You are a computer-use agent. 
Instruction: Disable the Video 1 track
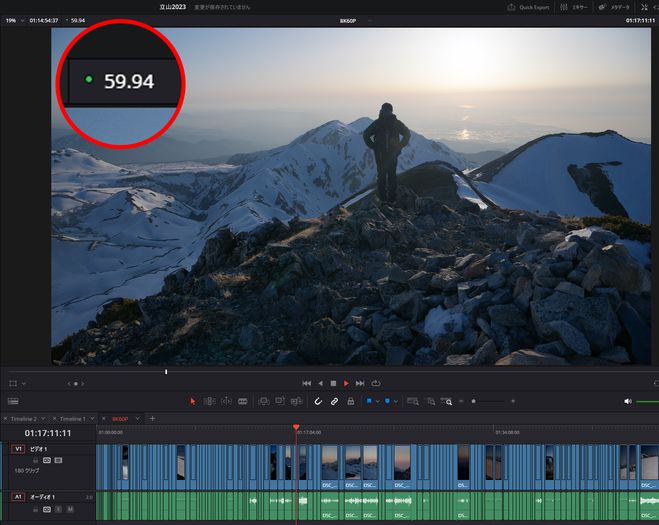(58, 461)
